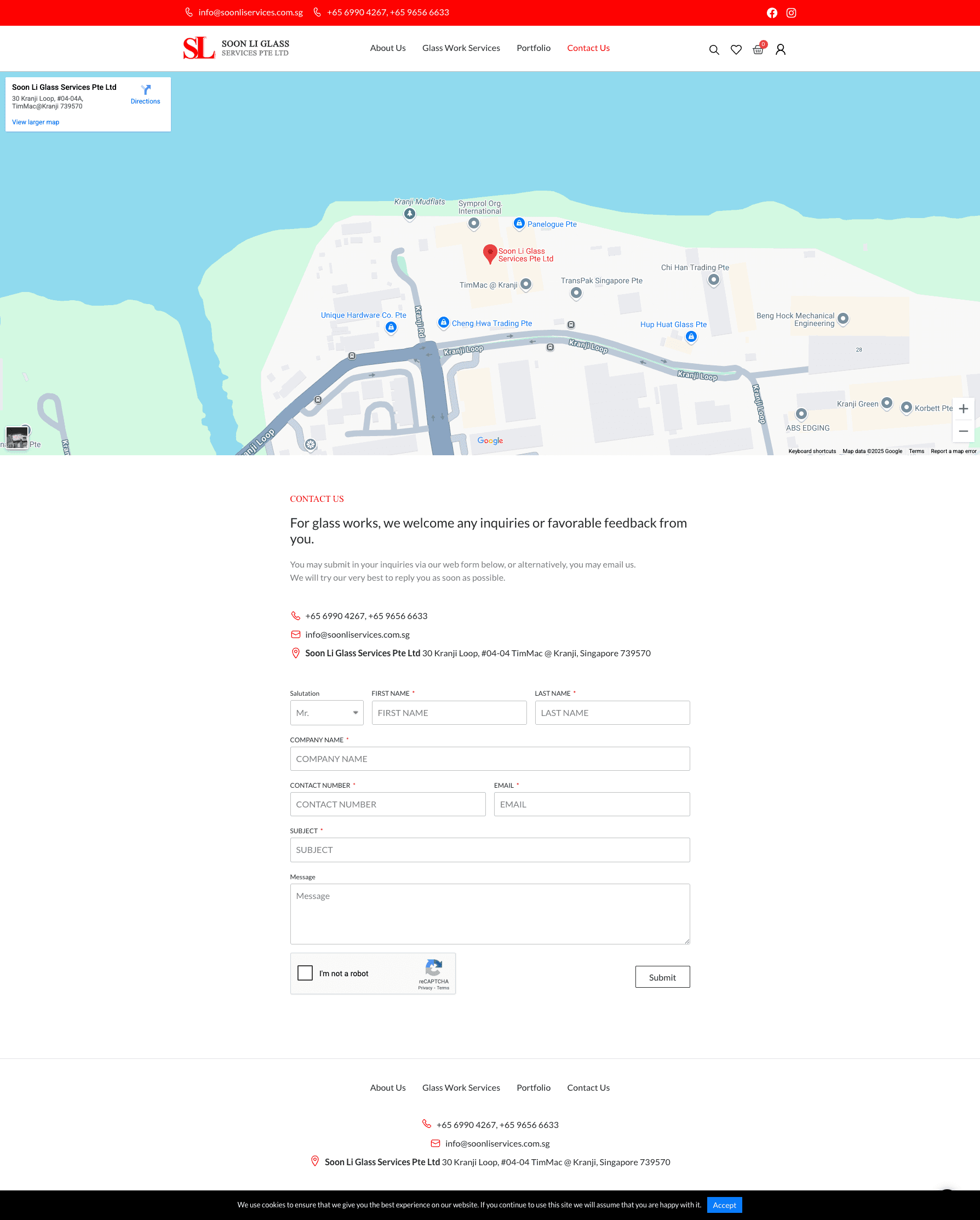Click the search magnifier icon
This screenshot has height=1220, width=980.
(x=714, y=50)
